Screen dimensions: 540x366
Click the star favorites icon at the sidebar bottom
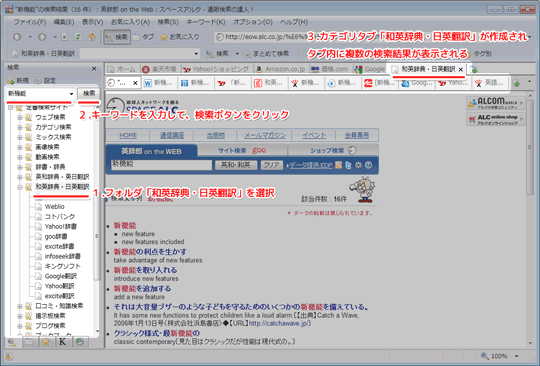[45, 342]
